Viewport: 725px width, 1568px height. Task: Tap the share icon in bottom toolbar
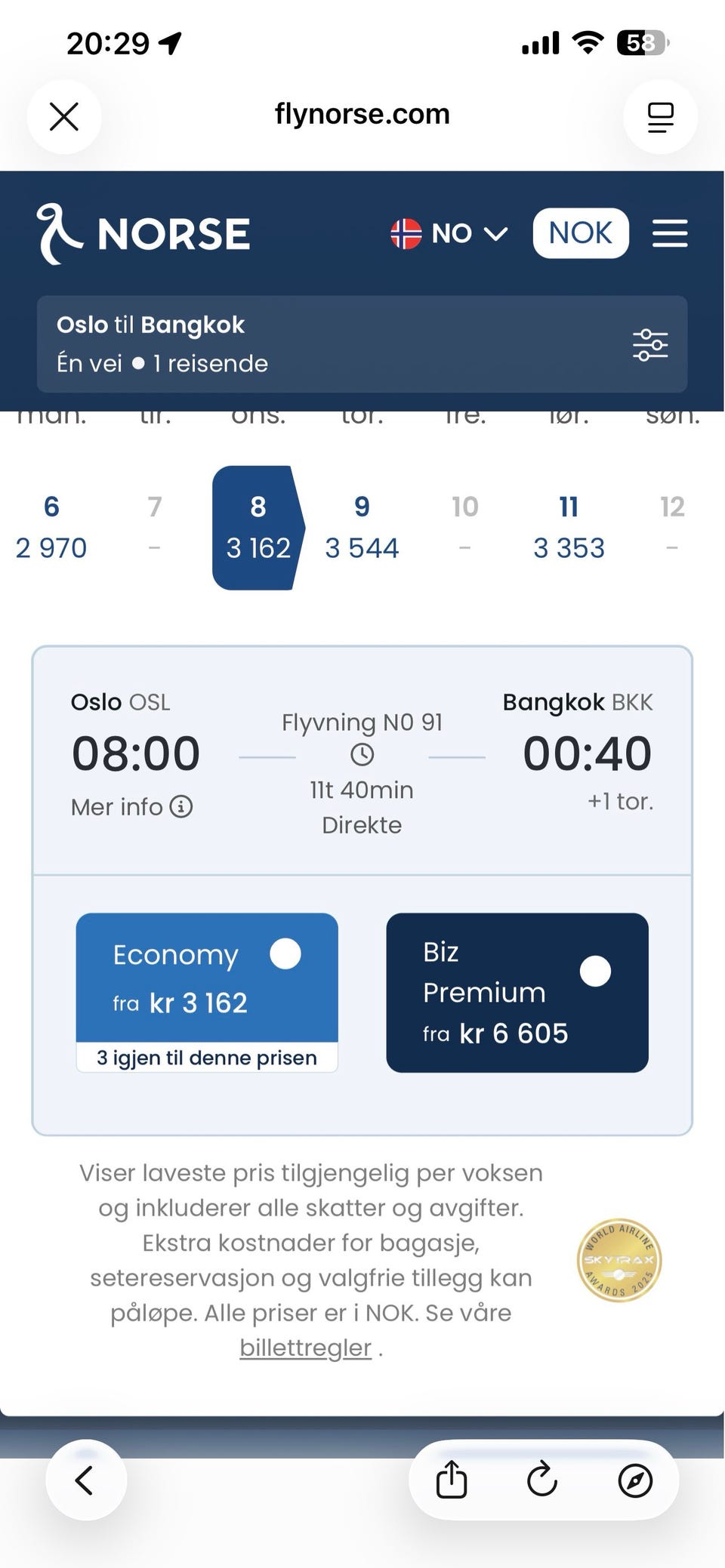(452, 1480)
